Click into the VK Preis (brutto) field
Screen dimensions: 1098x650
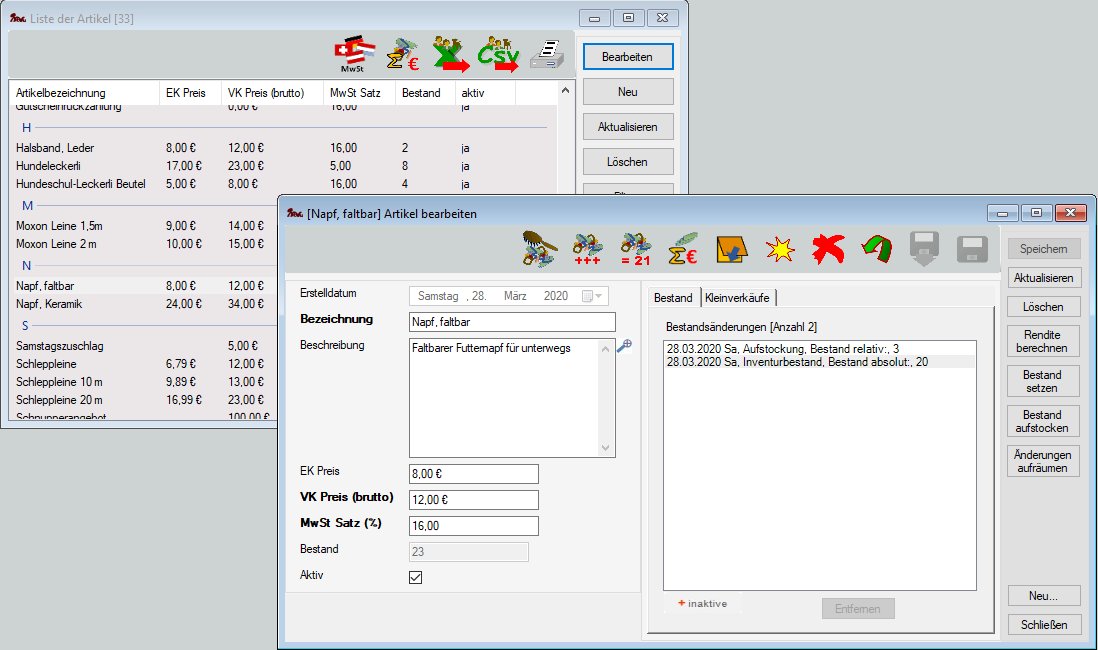[x=474, y=500]
